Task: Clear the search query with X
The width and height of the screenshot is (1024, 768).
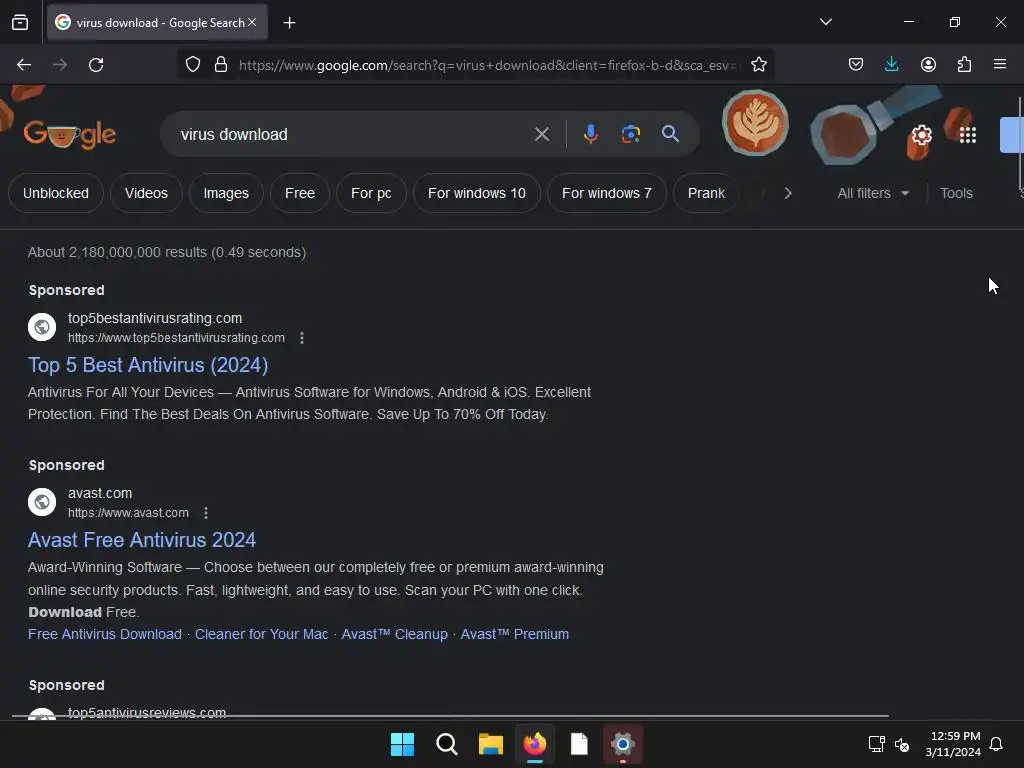Action: pyautogui.click(x=542, y=135)
